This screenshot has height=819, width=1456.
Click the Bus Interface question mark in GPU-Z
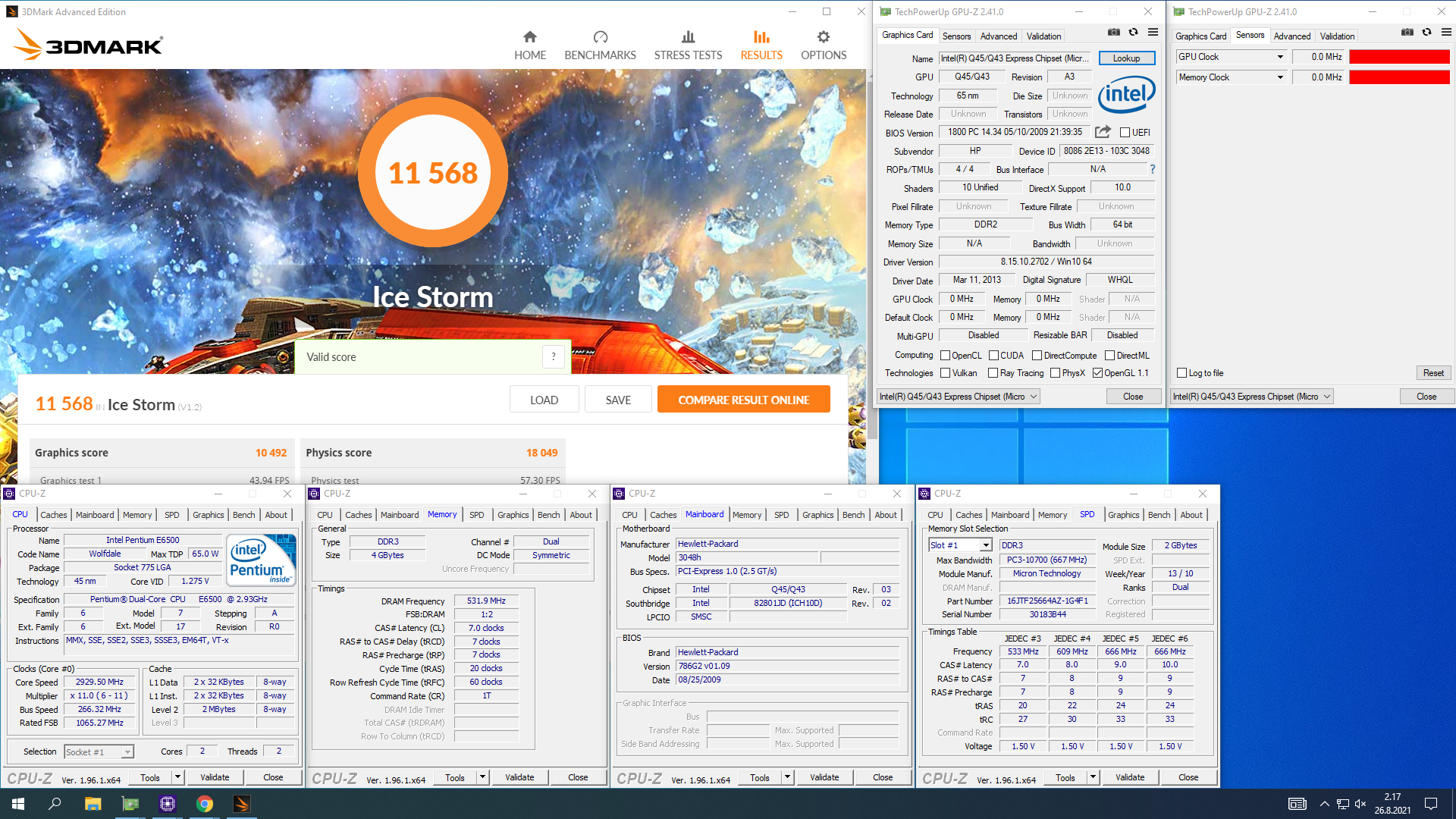1153,169
